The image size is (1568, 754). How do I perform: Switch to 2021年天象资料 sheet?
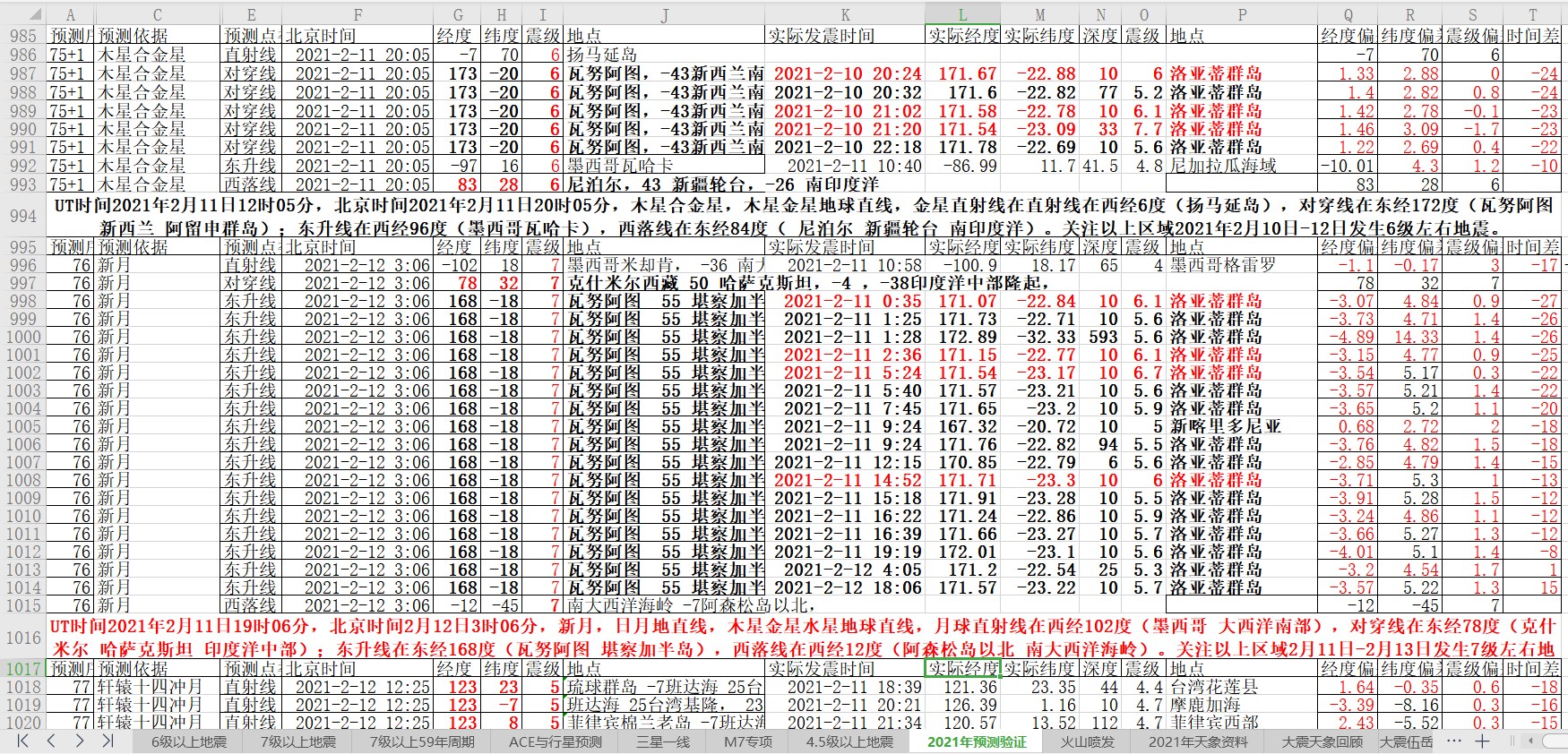(x=1198, y=742)
